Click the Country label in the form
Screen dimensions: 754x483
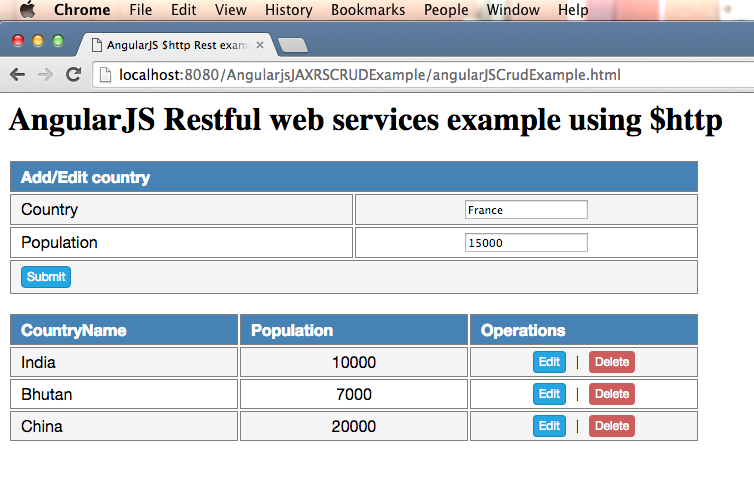(x=49, y=209)
